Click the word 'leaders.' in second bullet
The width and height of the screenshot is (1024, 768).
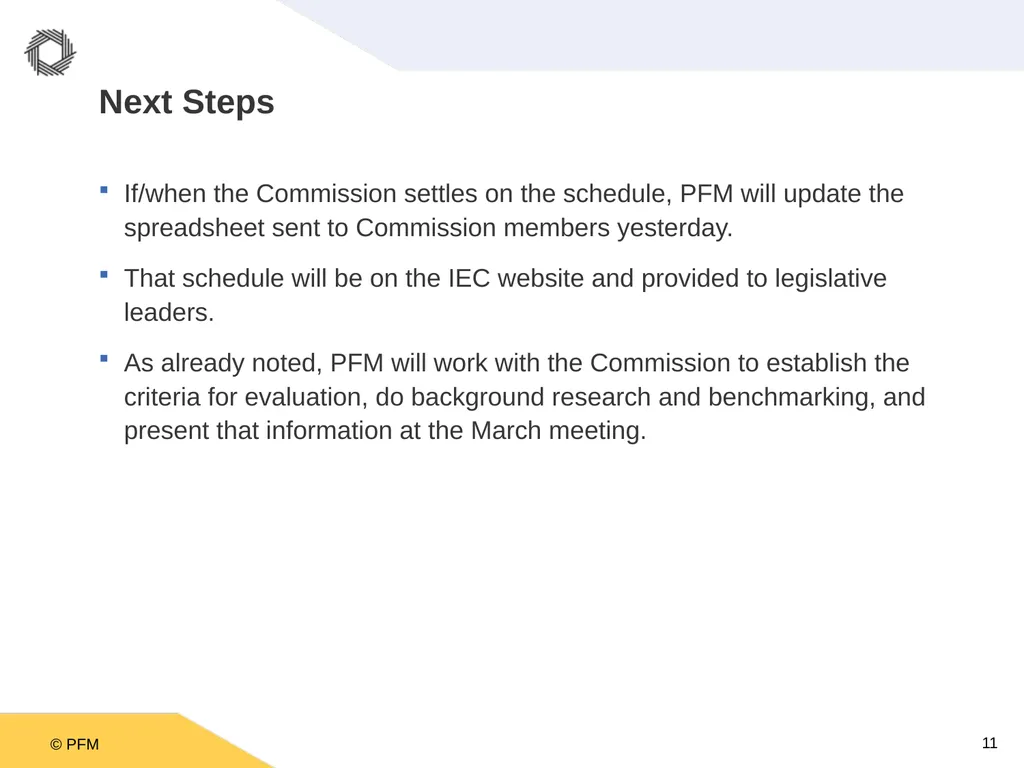coord(169,312)
